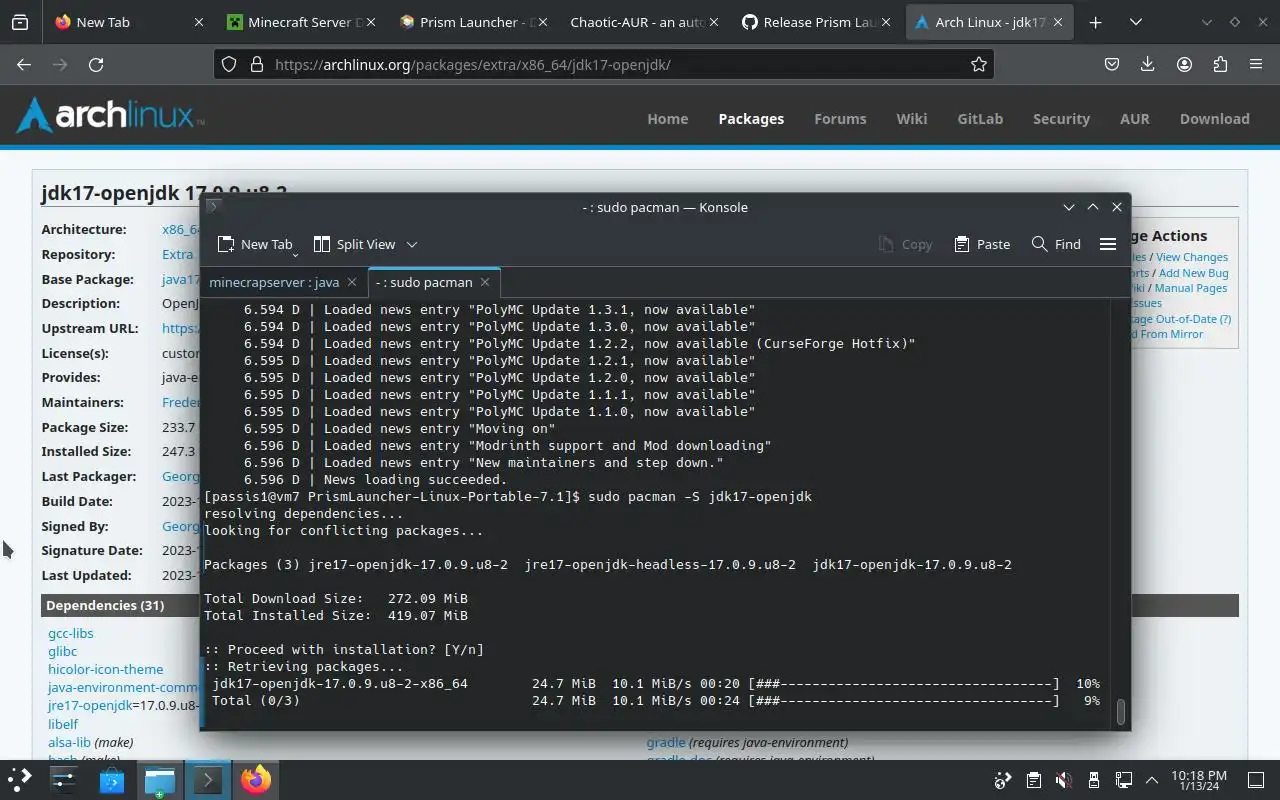Open libelf dependency link
Image resolution: width=1280 pixels, height=800 pixels.
(63, 724)
